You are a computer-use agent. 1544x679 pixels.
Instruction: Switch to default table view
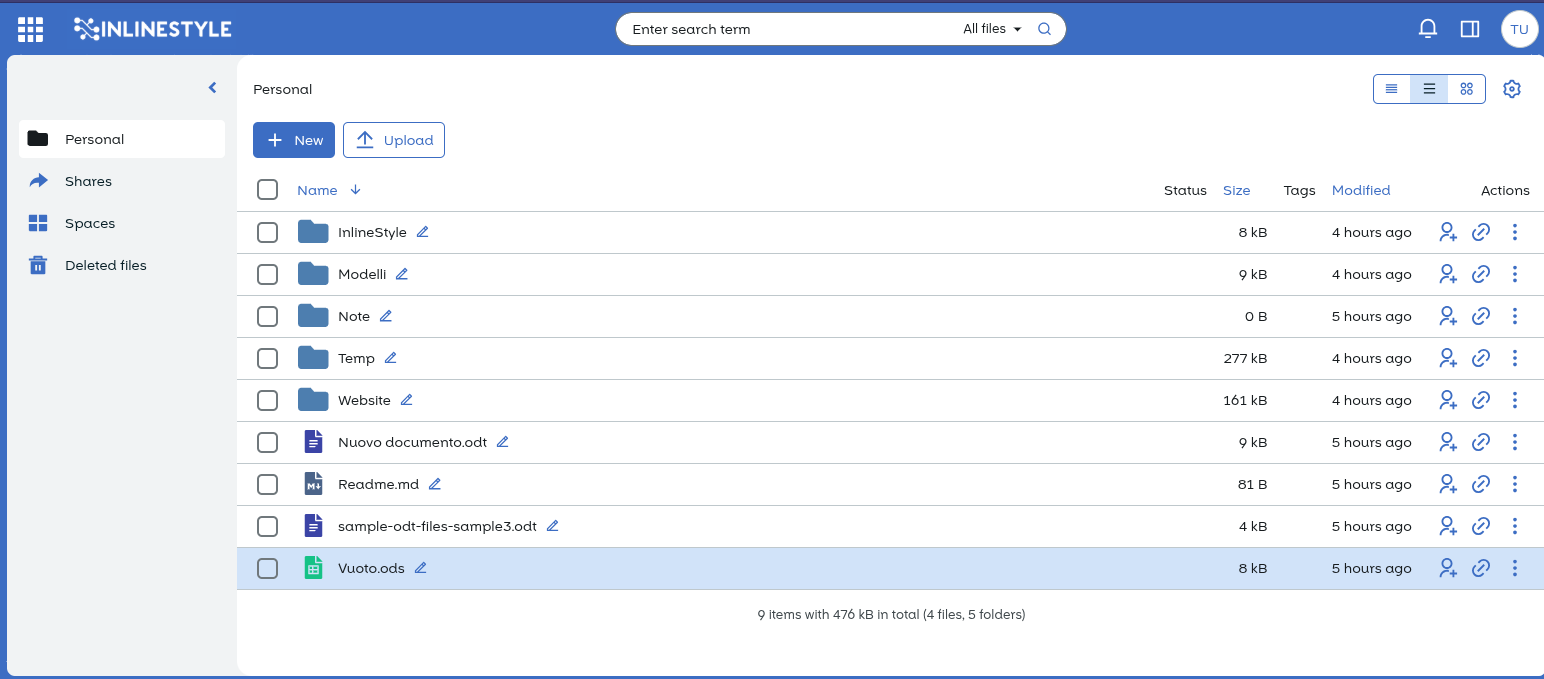1429,89
